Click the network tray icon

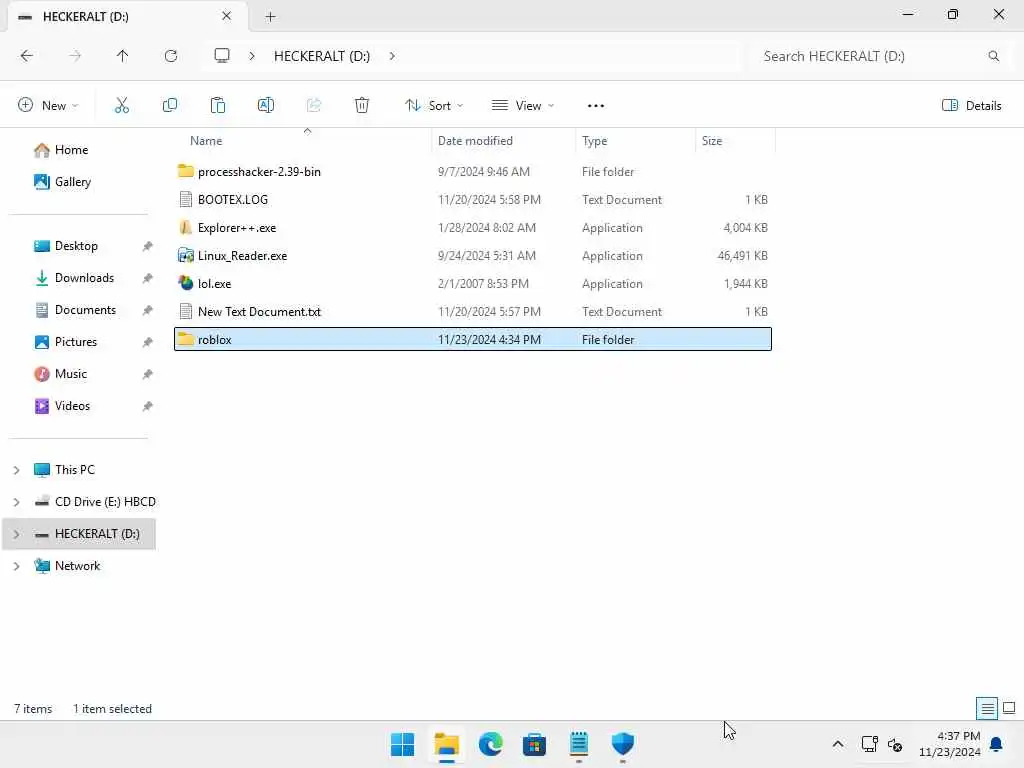click(x=869, y=744)
